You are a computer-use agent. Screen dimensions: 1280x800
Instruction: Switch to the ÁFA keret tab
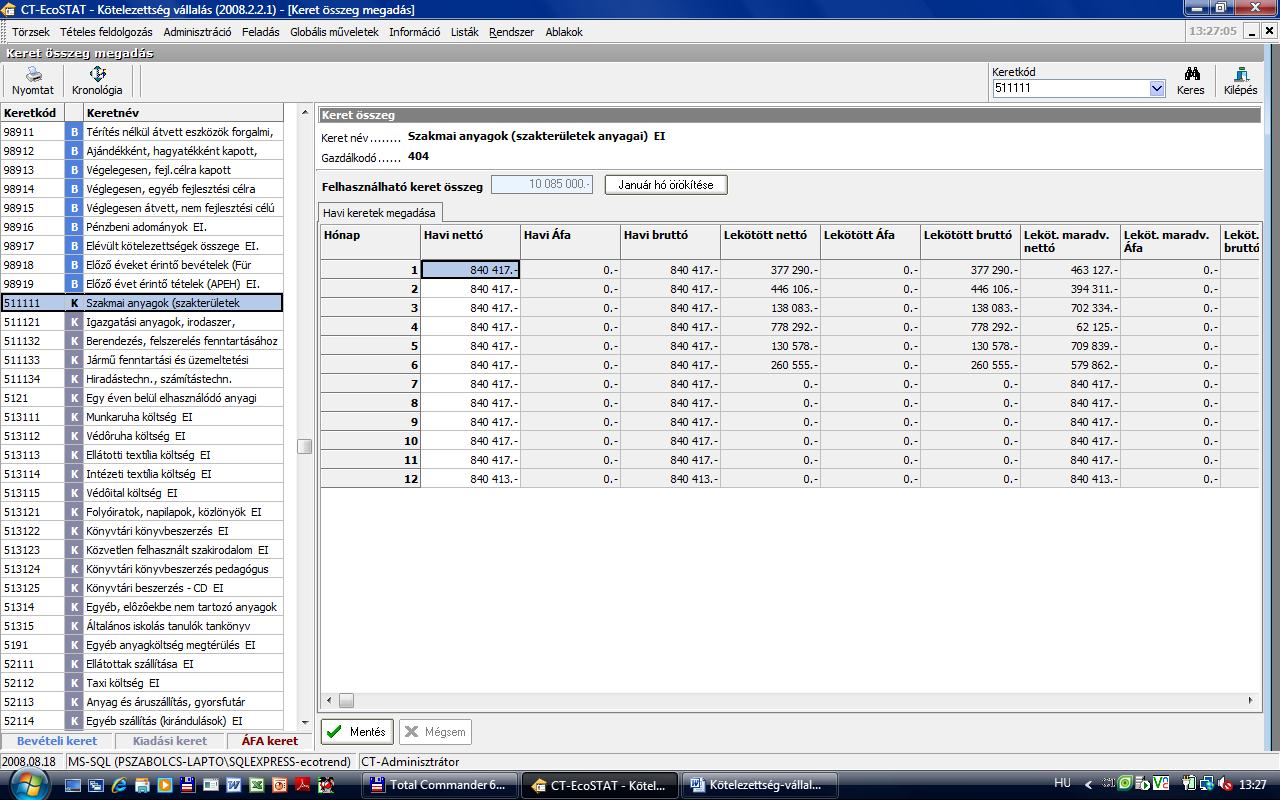click(269, 741)
